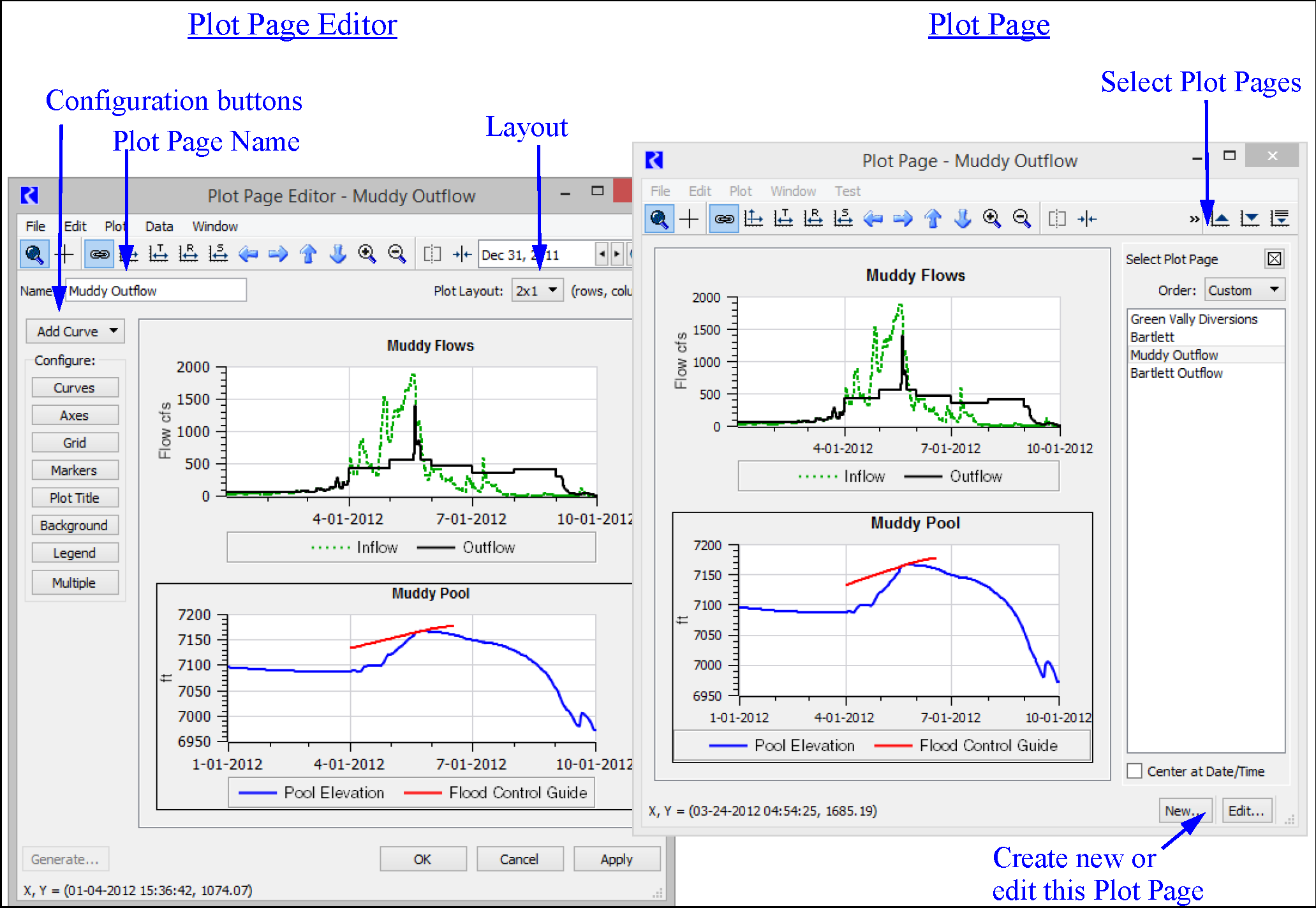
Task: Open the Order Custom dropdown
Action: 1244,290
